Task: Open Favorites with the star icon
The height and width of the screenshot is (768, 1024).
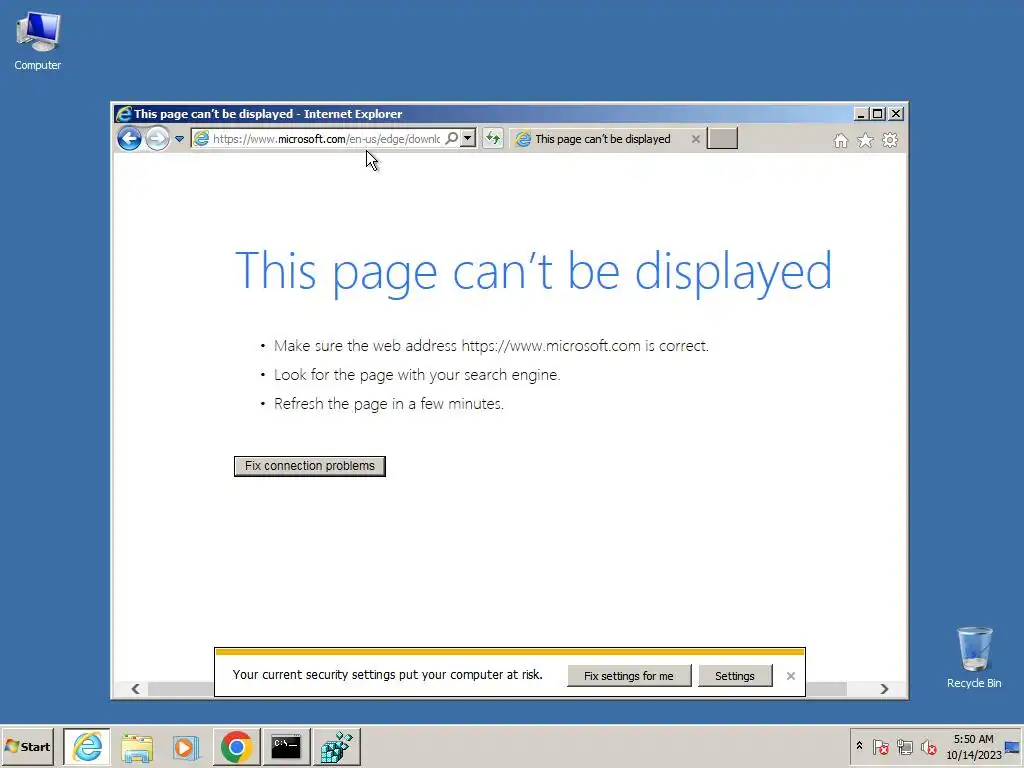Action: 865,140
